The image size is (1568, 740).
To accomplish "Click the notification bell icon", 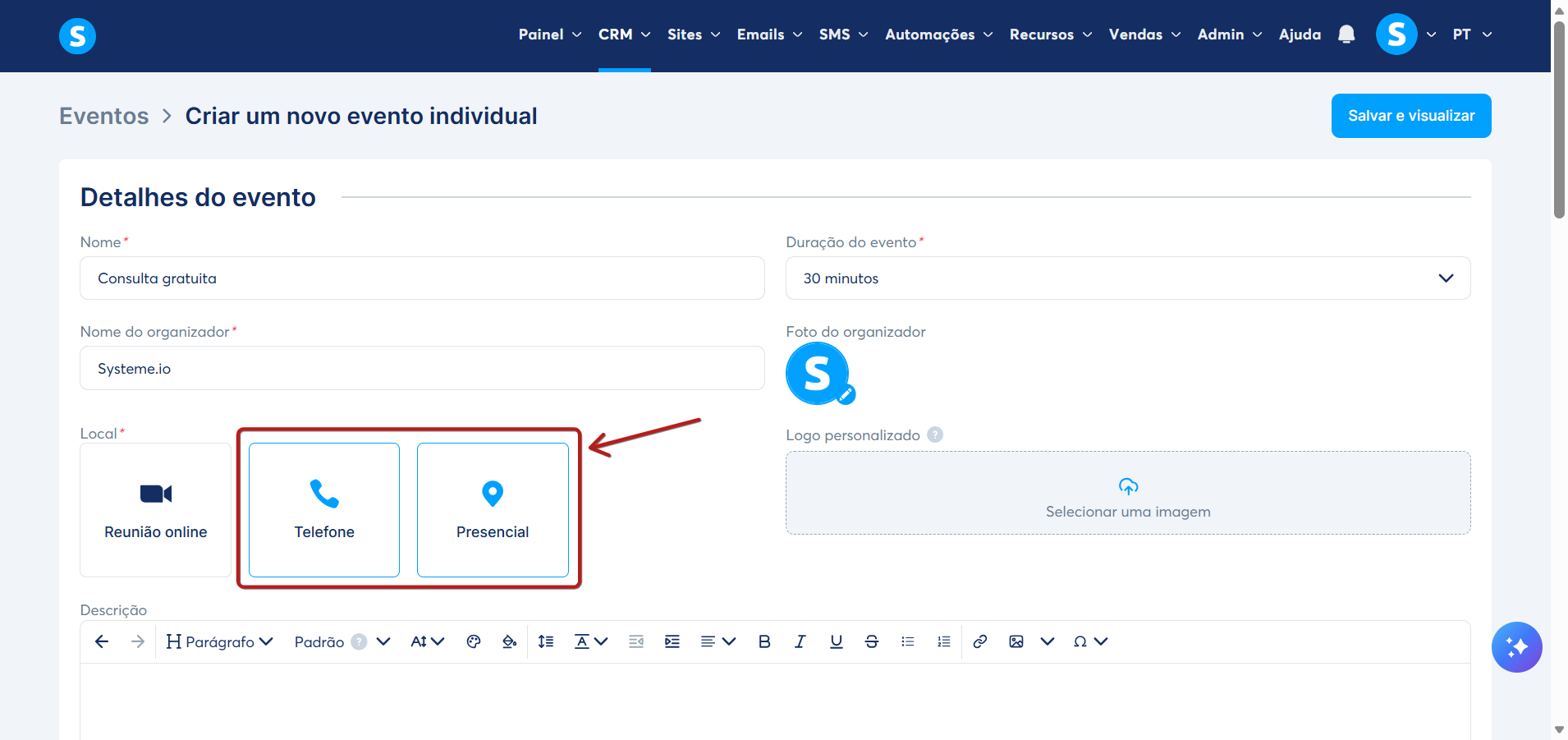I will tap(1346, 34).
